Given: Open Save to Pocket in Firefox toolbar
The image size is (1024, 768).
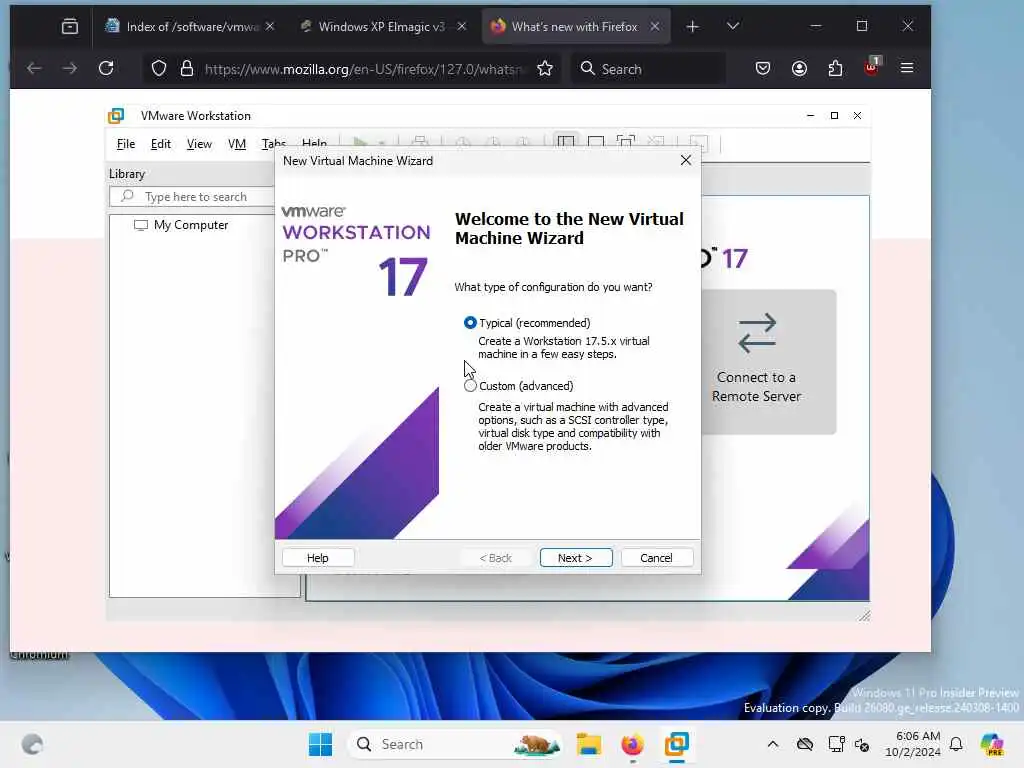Looking at the screenshot, I should [763, 68].
